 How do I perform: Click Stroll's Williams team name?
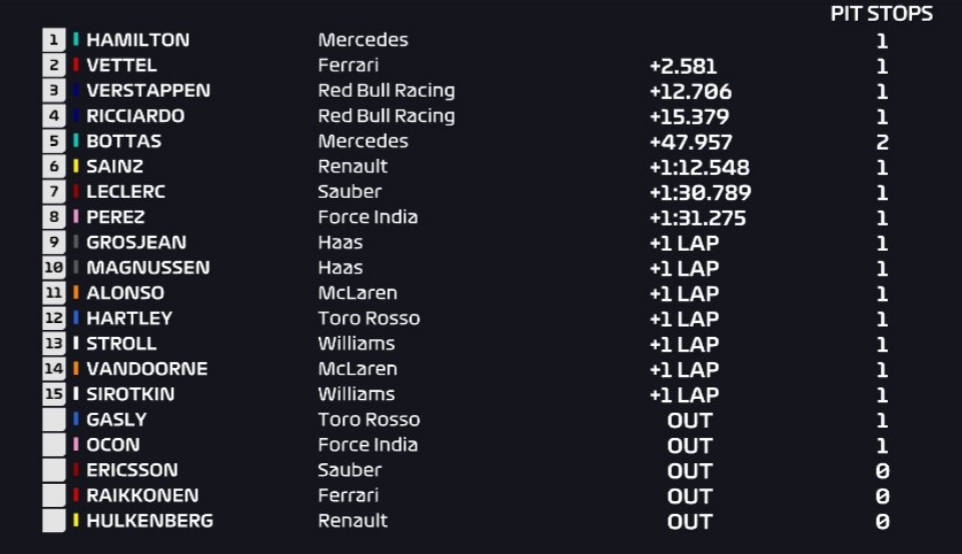click(356, 344)
